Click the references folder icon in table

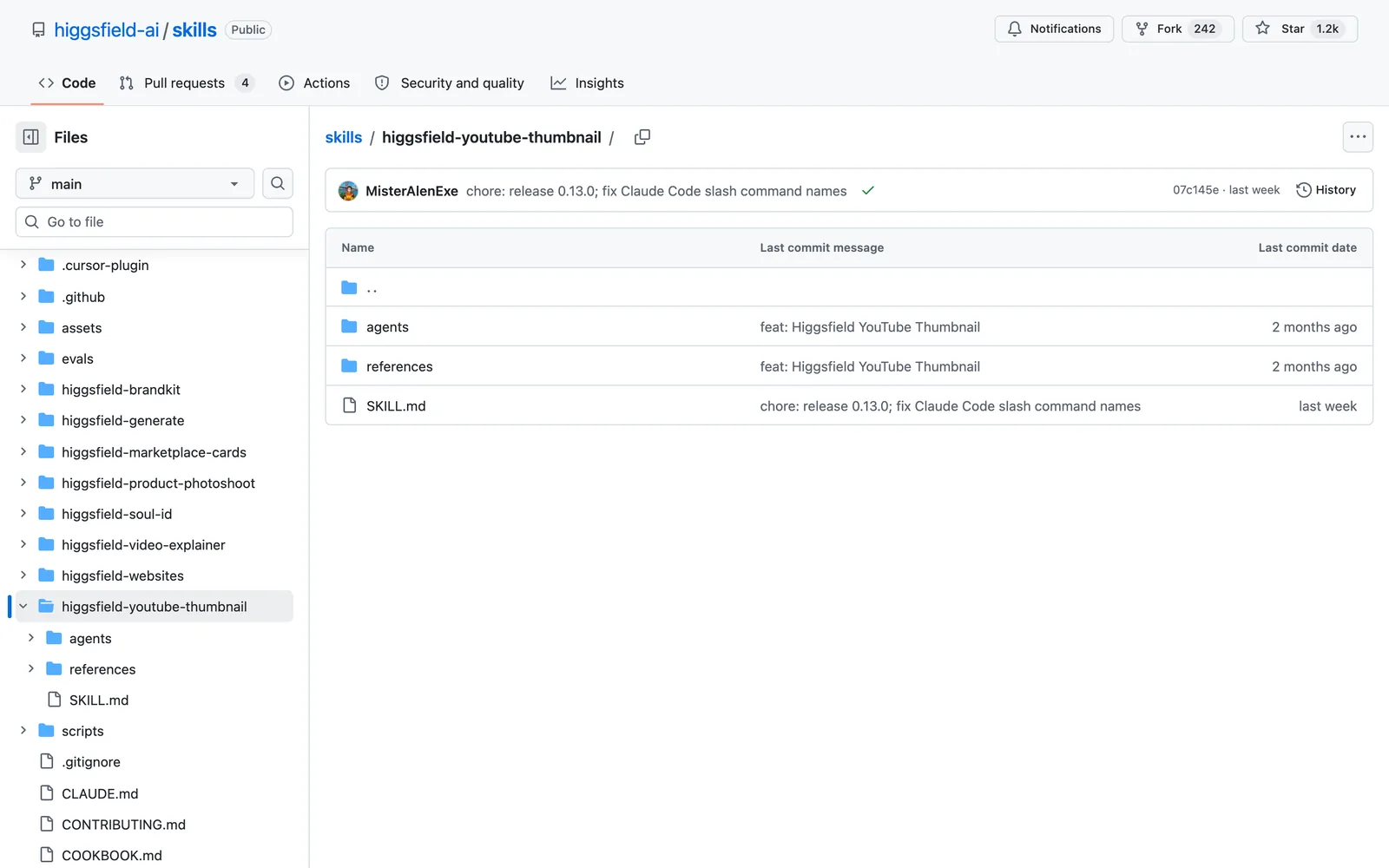tap(349, 366)
